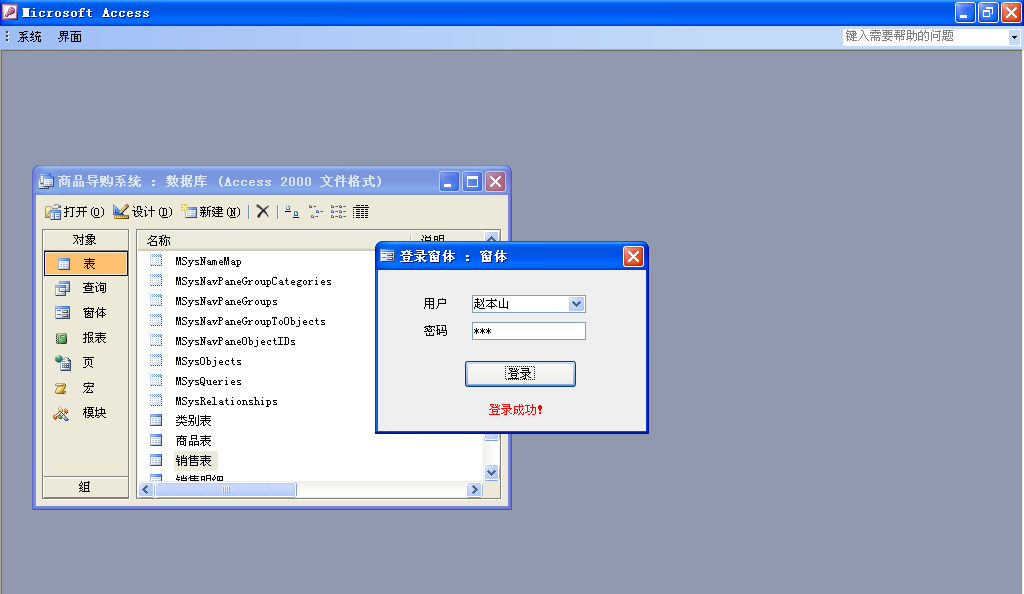Image resolution: width=1024 pixels, height=594 pixels.
Task: Click the 新建 toolbar button
Action: click(210, 211)
